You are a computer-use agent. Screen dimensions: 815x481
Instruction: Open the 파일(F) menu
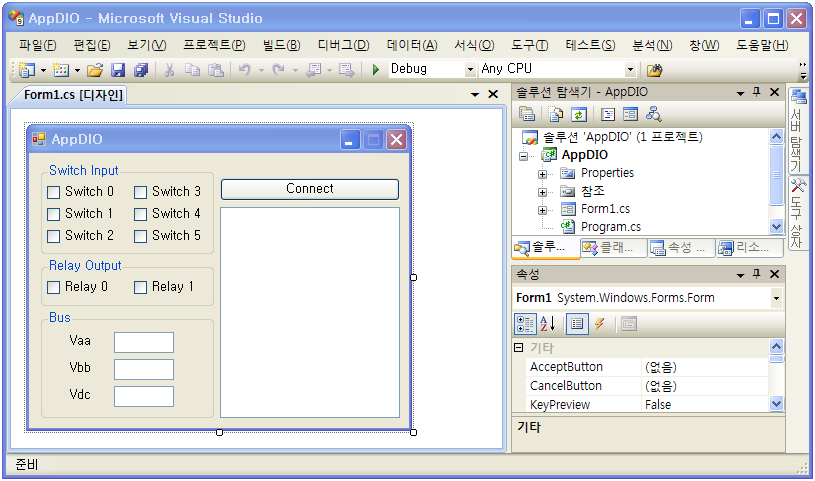37,45
